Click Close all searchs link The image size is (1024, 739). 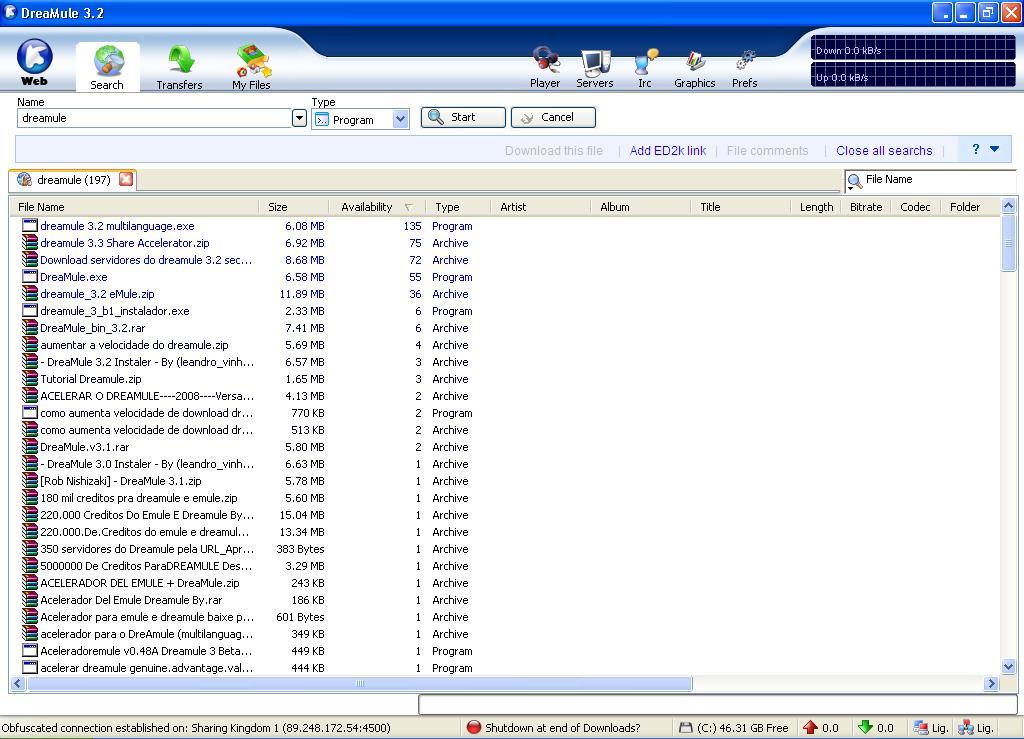click(884, 150)
